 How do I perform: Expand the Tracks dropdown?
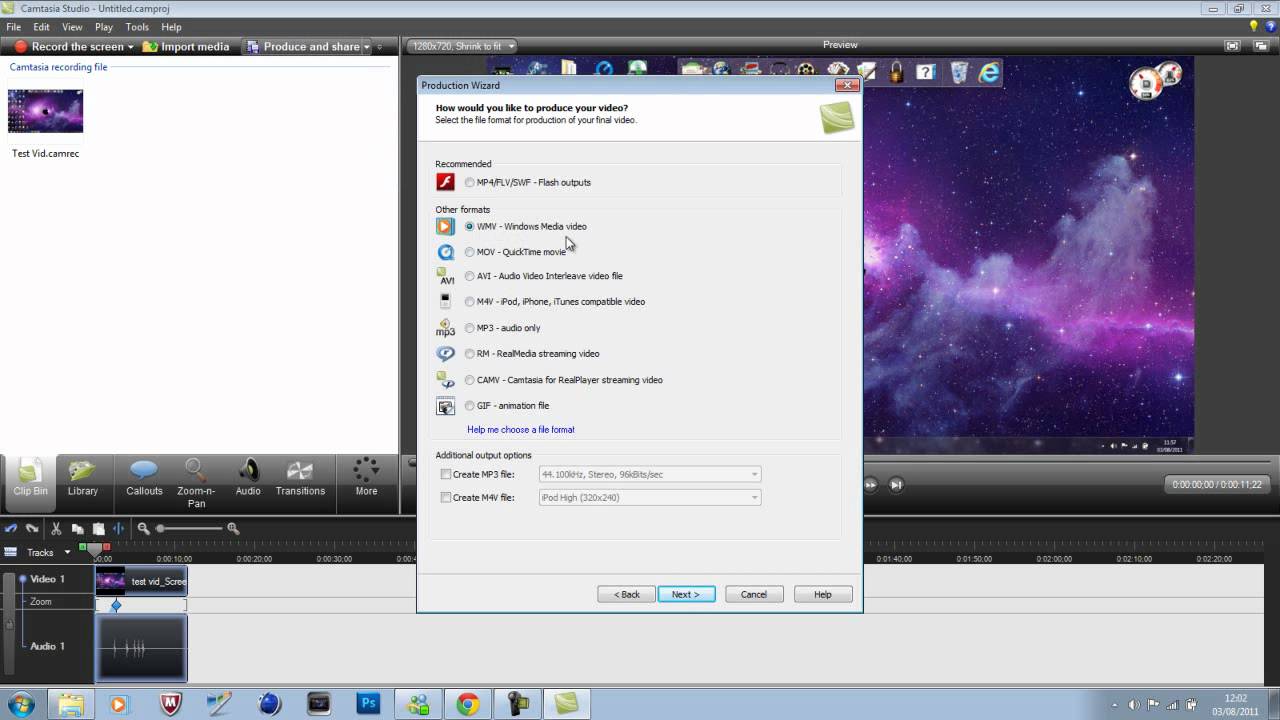[68, 552]
